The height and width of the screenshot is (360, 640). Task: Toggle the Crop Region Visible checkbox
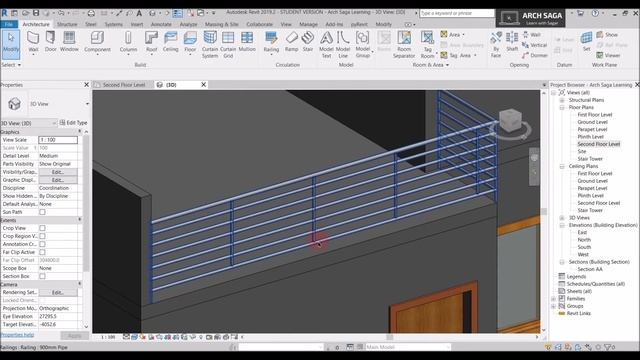pos(42,236)
